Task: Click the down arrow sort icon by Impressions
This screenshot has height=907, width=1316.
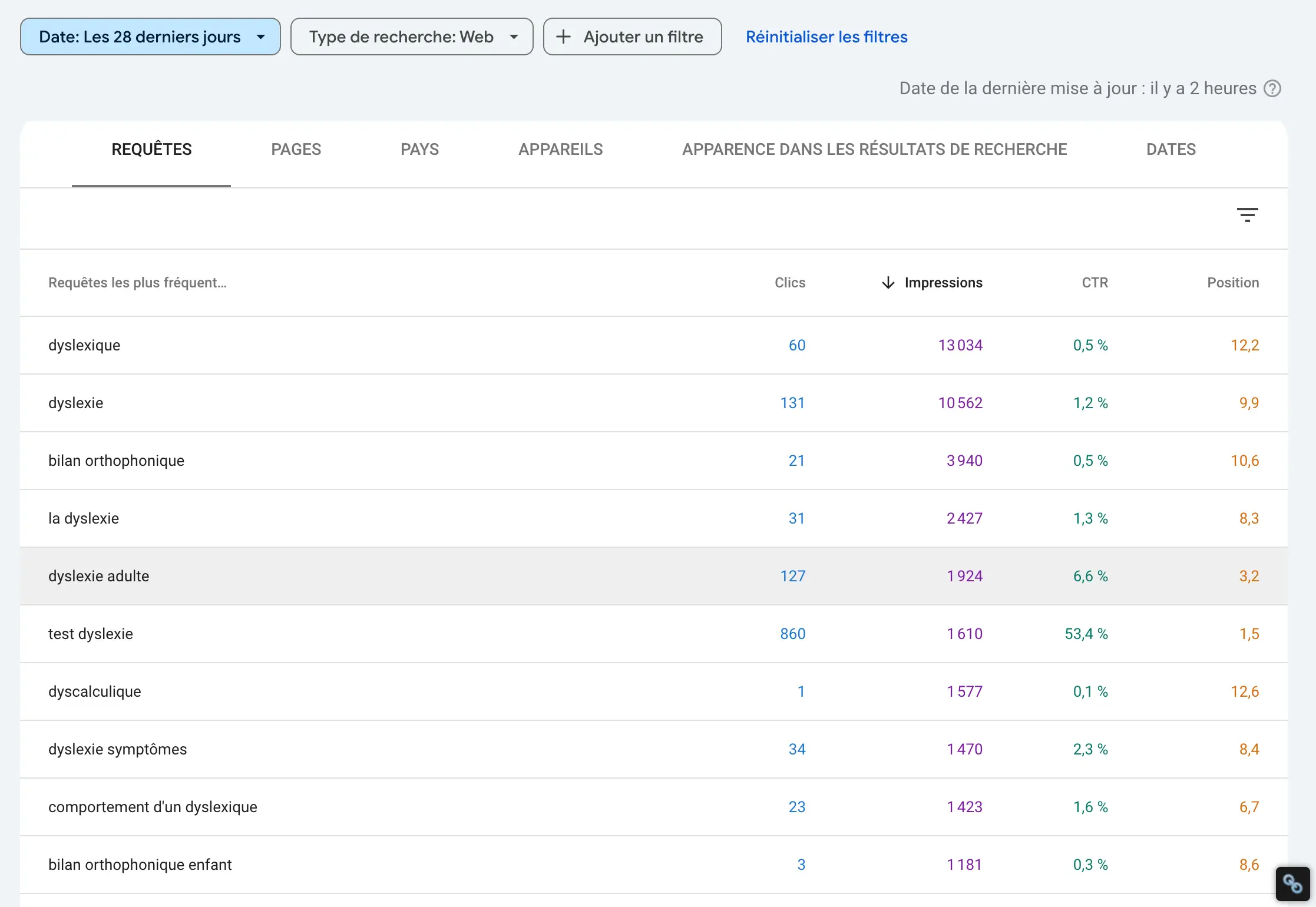Action: click(888, 283)
